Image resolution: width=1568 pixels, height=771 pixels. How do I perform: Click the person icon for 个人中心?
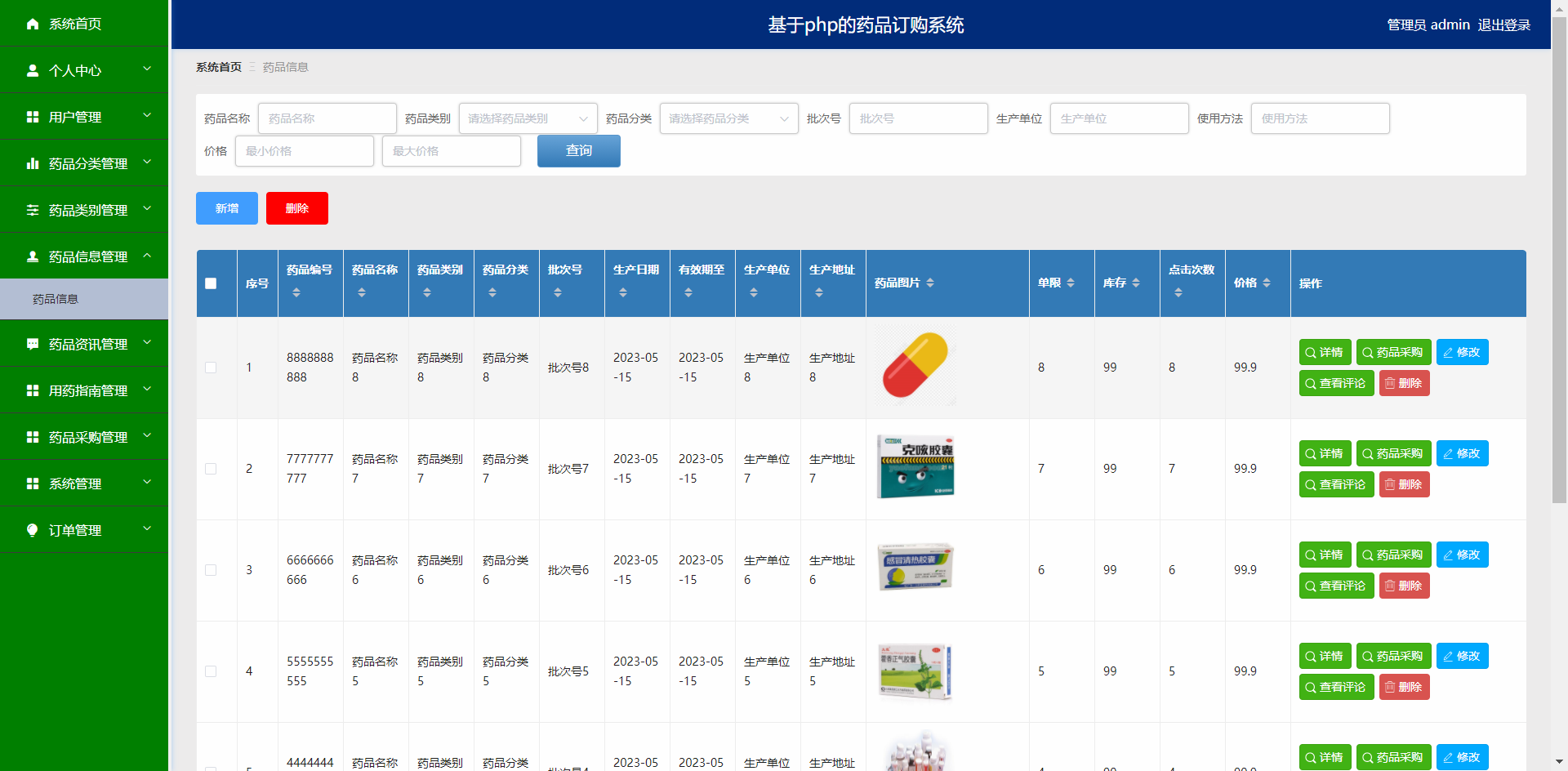point(33,70)
